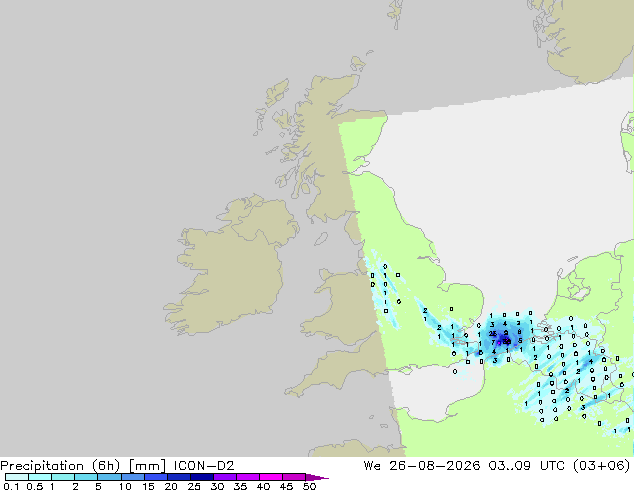
Task: Click the 30–35 mm purple legend swatch
Action: (x=225, y=477)
